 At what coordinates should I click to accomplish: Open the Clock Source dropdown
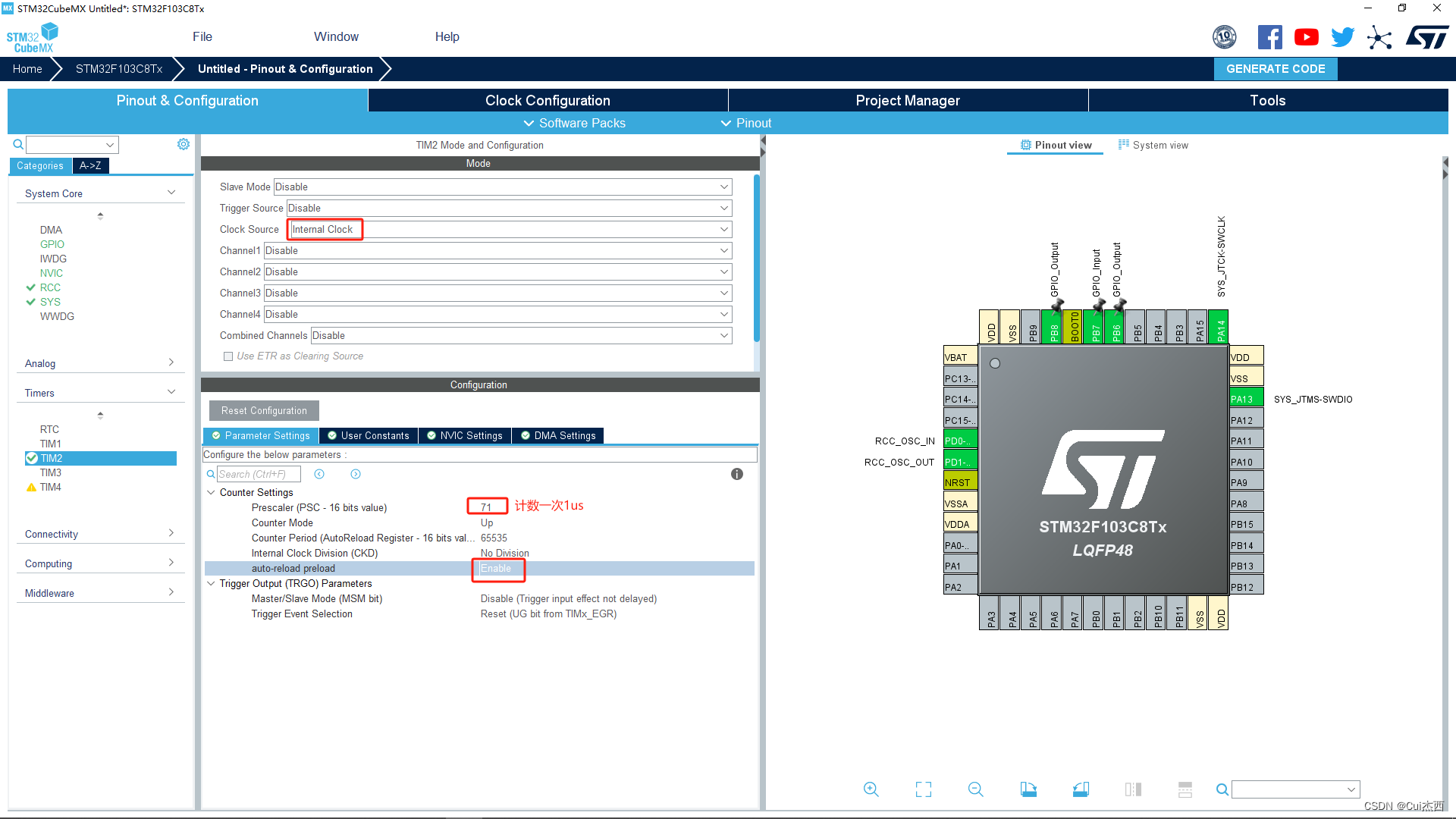[510, 229]
